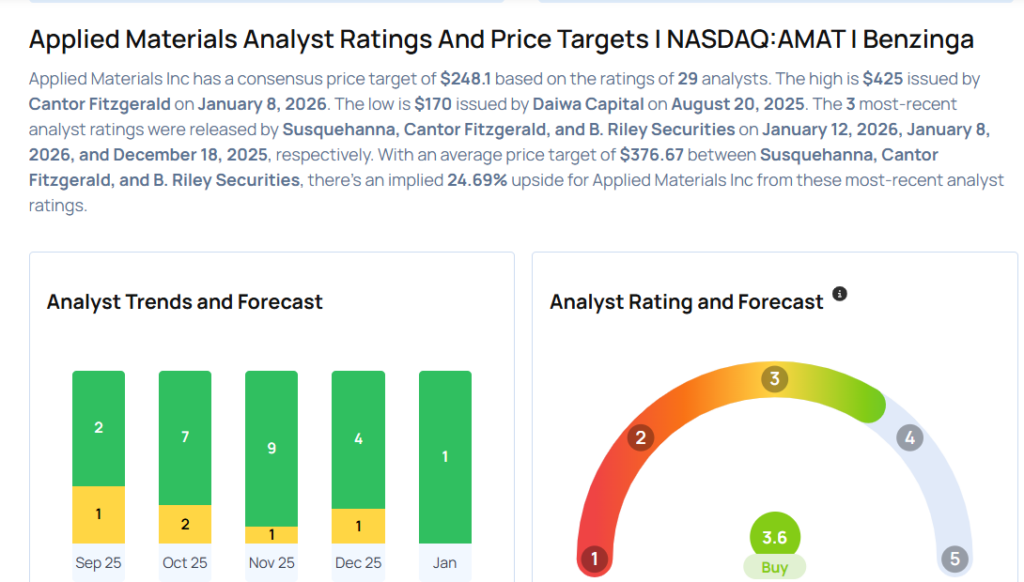1024x582 pixels.
Task: Click the Analyst Trends and Forecast heading
Action: [184, 301]
